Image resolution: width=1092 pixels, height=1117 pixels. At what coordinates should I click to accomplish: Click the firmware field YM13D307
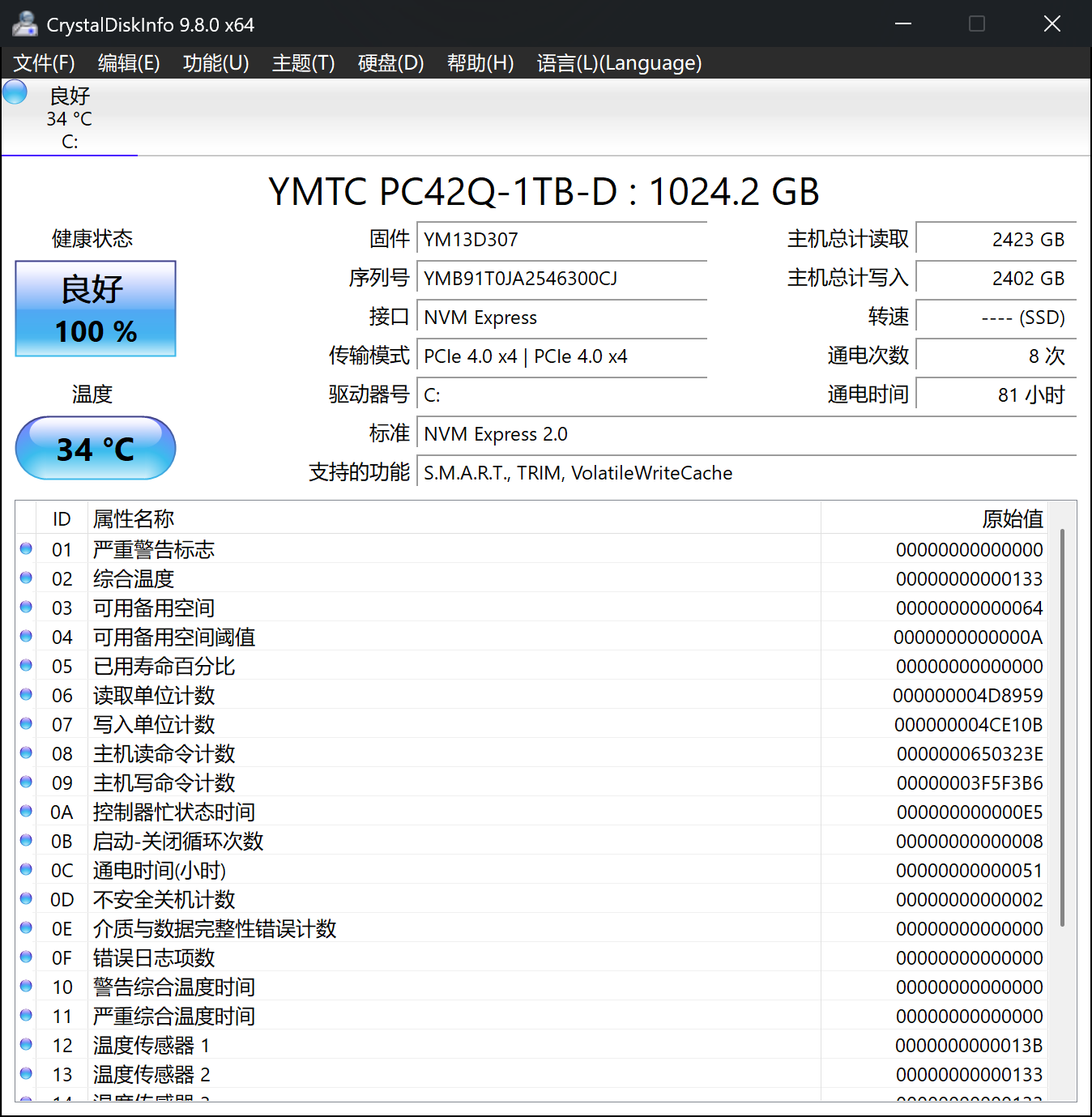pos(561,240)
